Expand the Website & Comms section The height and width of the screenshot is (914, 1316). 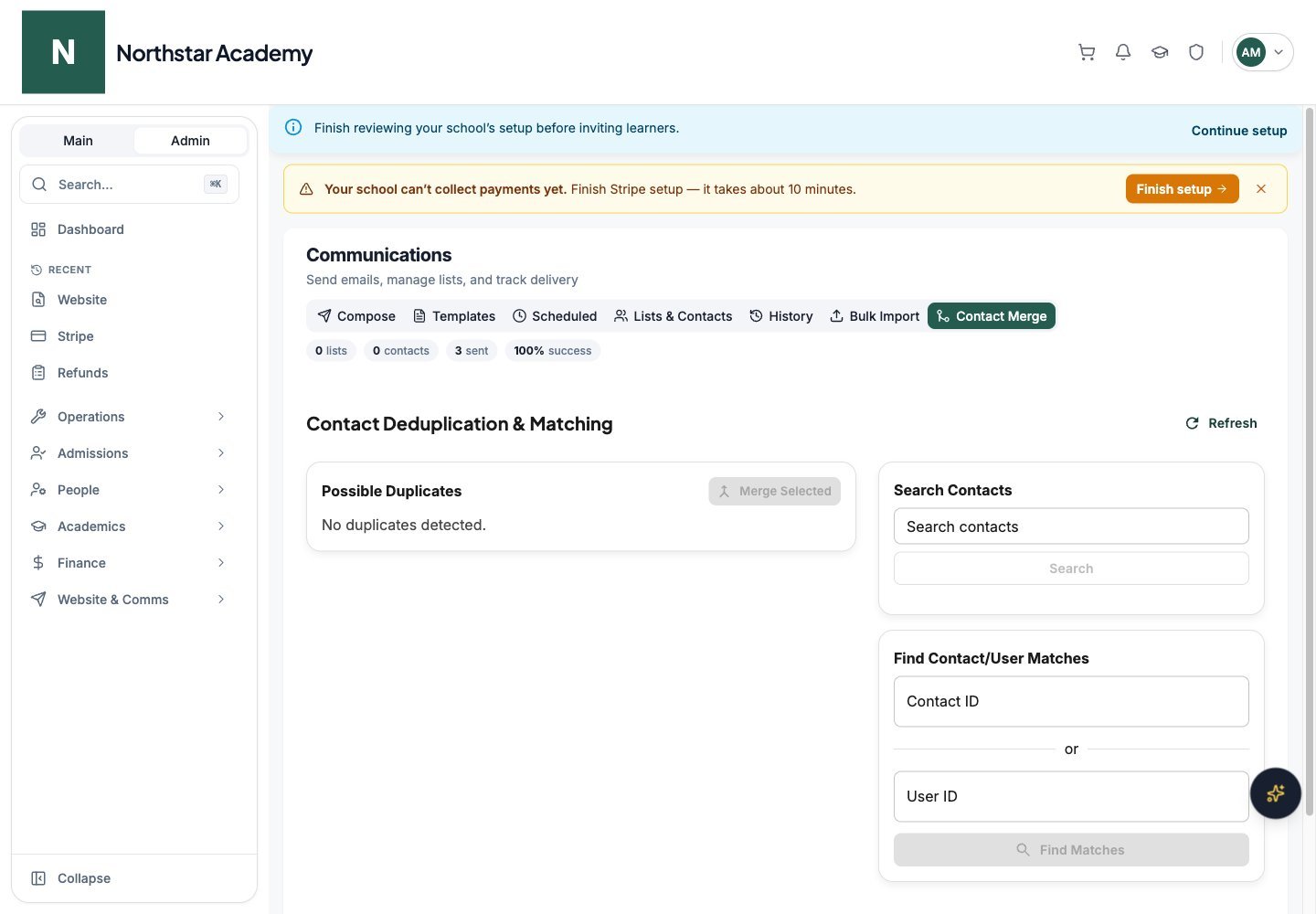(x=129, y=600)
